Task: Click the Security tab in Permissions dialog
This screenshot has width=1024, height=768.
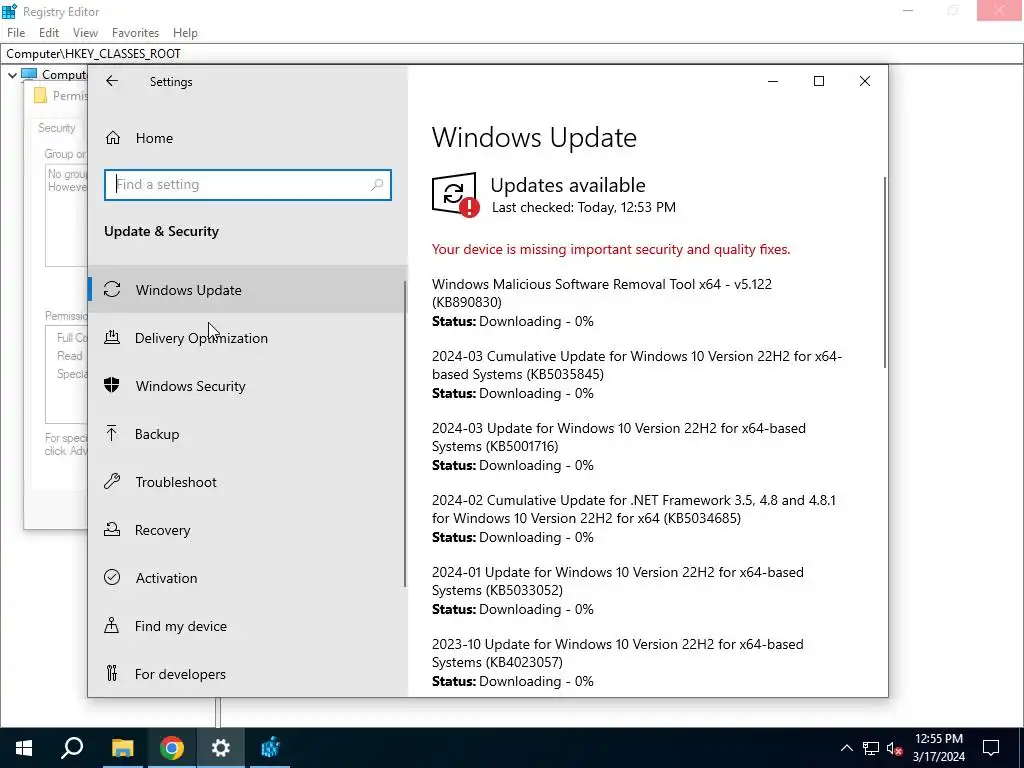Action: click(x=57, y=128)
